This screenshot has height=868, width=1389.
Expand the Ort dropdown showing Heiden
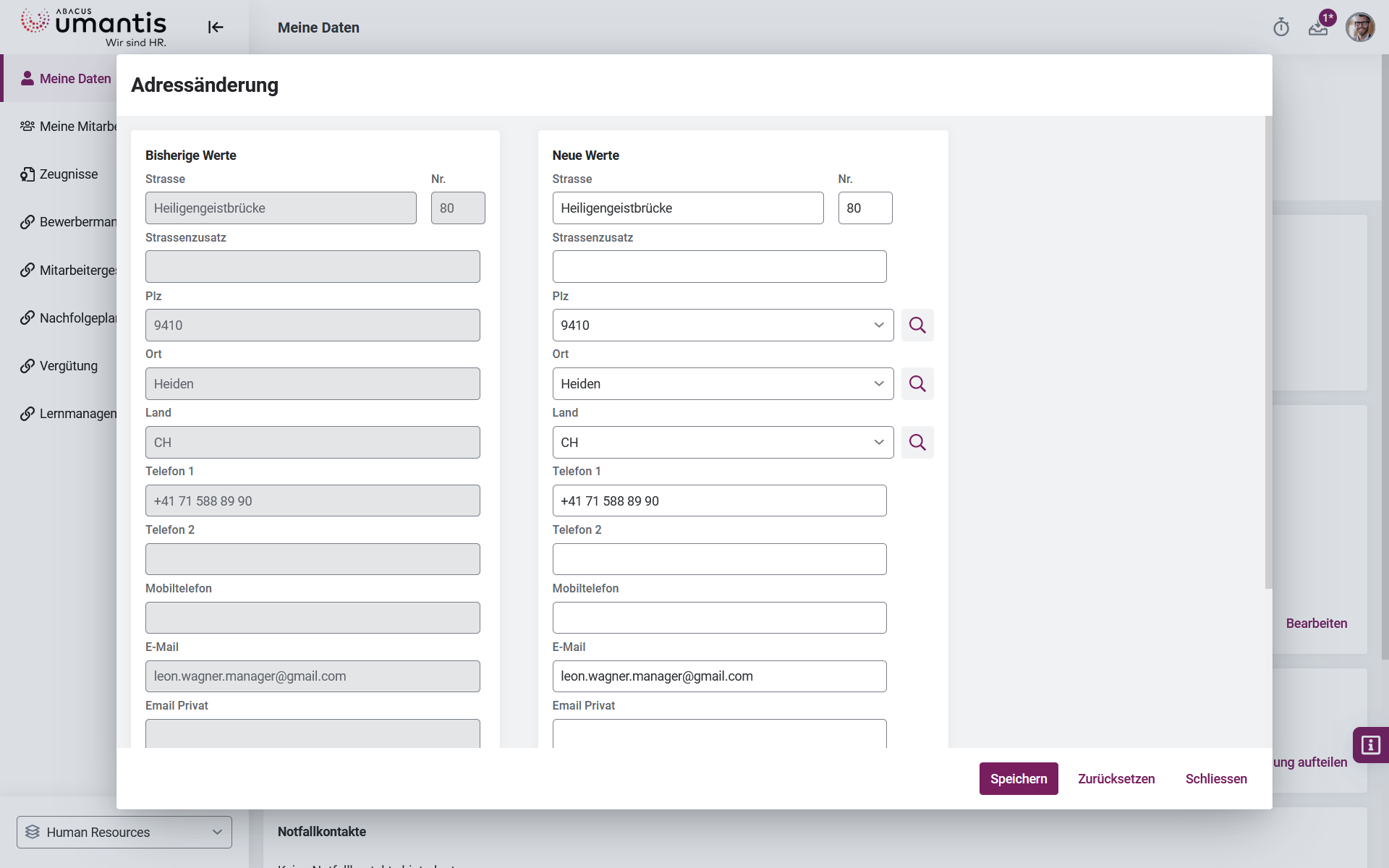coord(878,383)
